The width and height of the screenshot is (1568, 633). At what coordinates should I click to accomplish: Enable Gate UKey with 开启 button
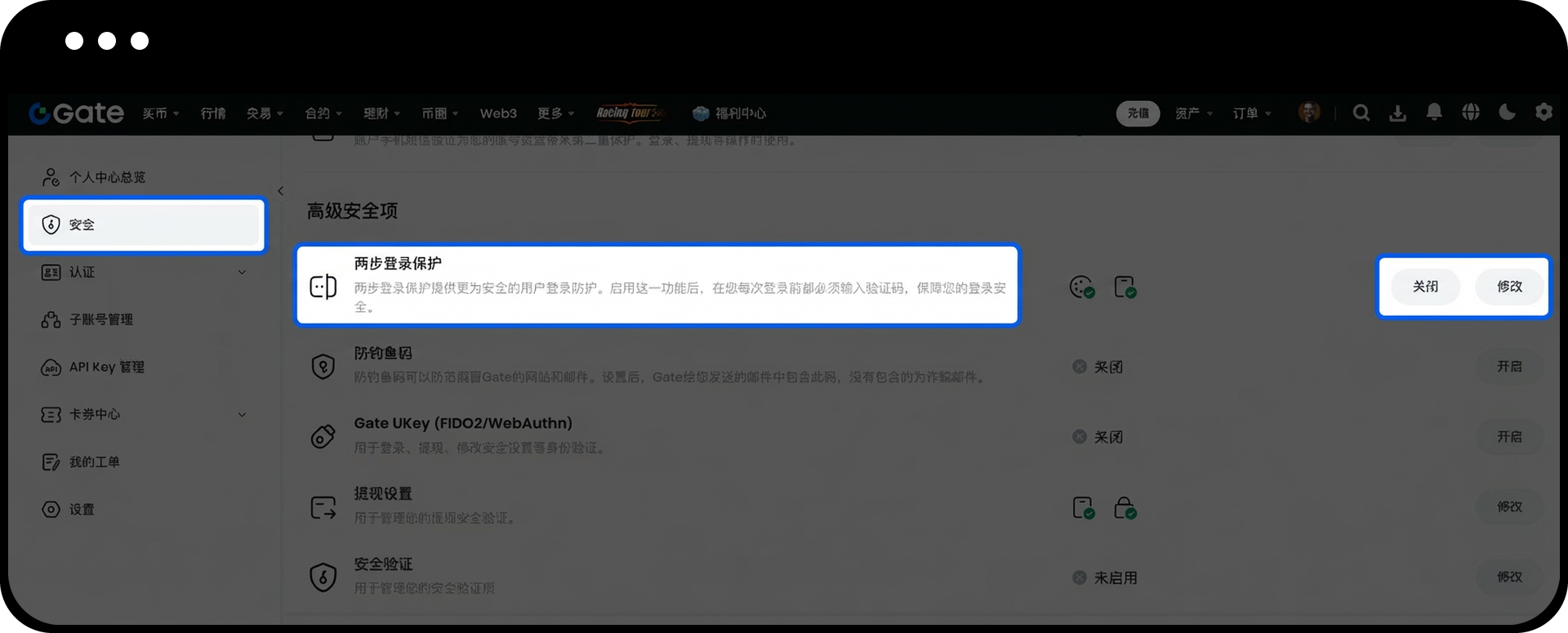pyautogui.click(x=1509, y=437)
